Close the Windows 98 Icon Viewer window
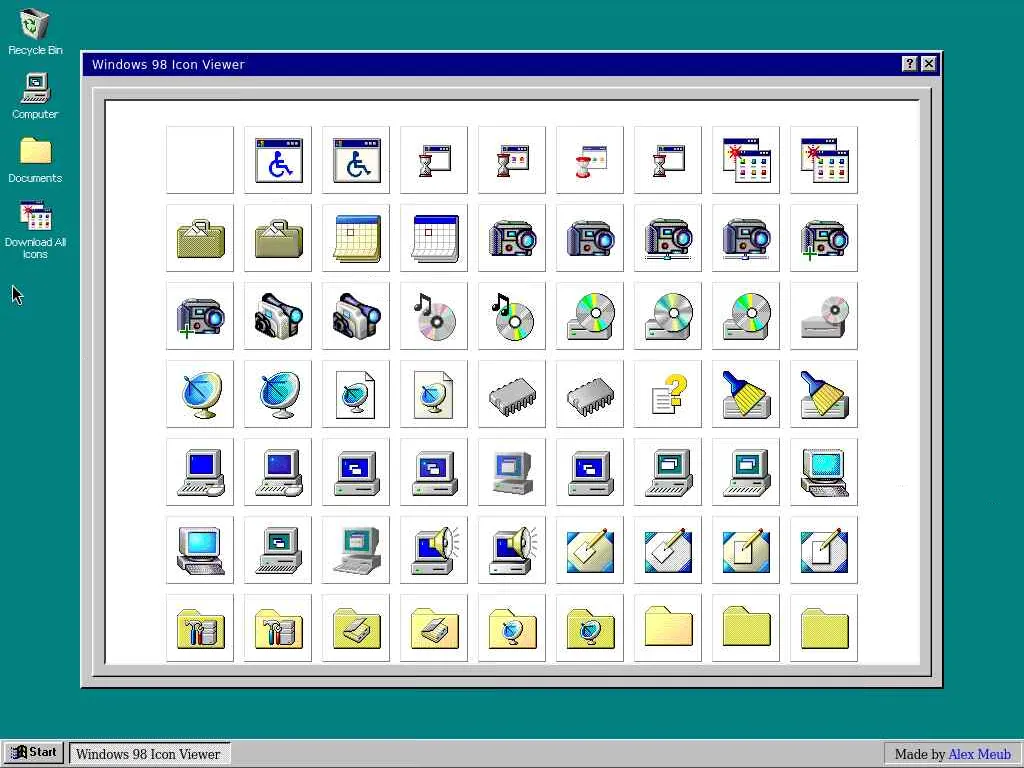Screen dimensions: 1024x768 tap(929, 63)
